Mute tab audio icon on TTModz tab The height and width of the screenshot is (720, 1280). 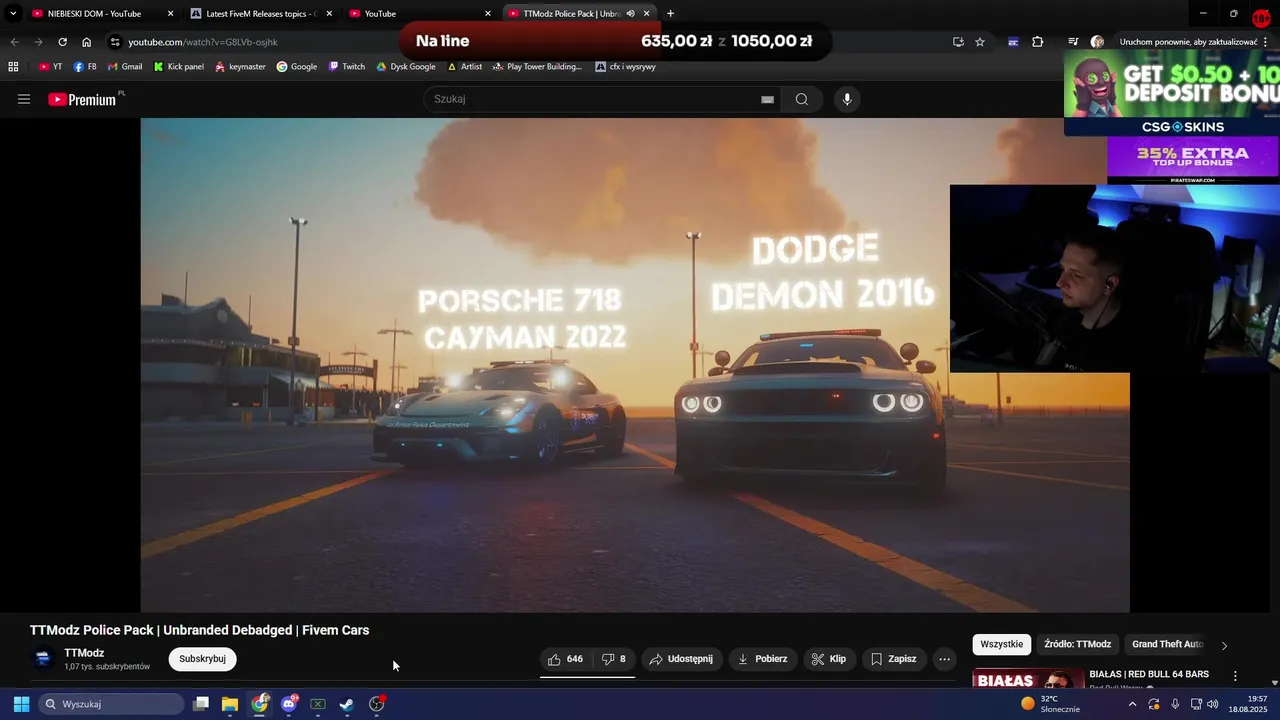pos(630,14)
